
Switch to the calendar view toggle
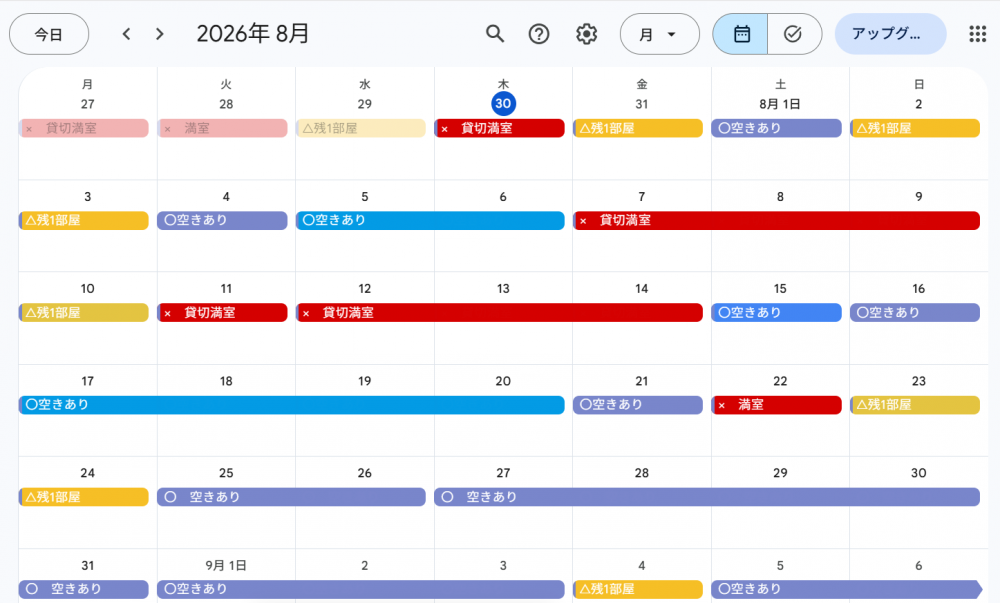tap(740, 34)
